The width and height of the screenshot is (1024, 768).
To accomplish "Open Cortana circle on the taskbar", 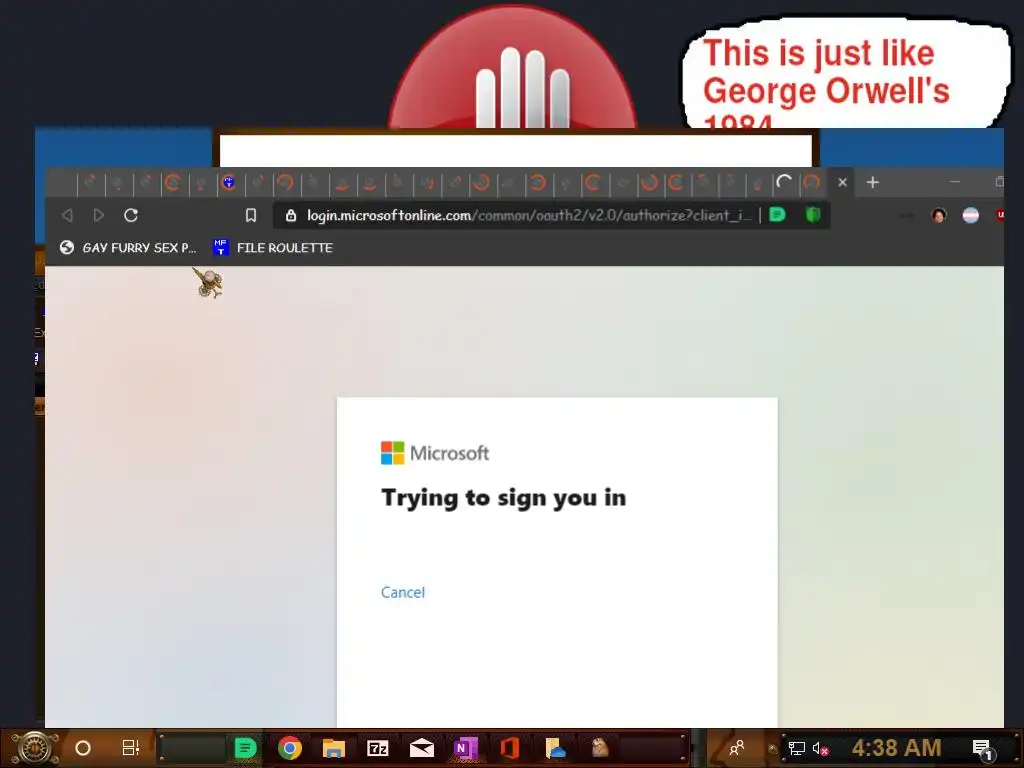I will point(83,748).
